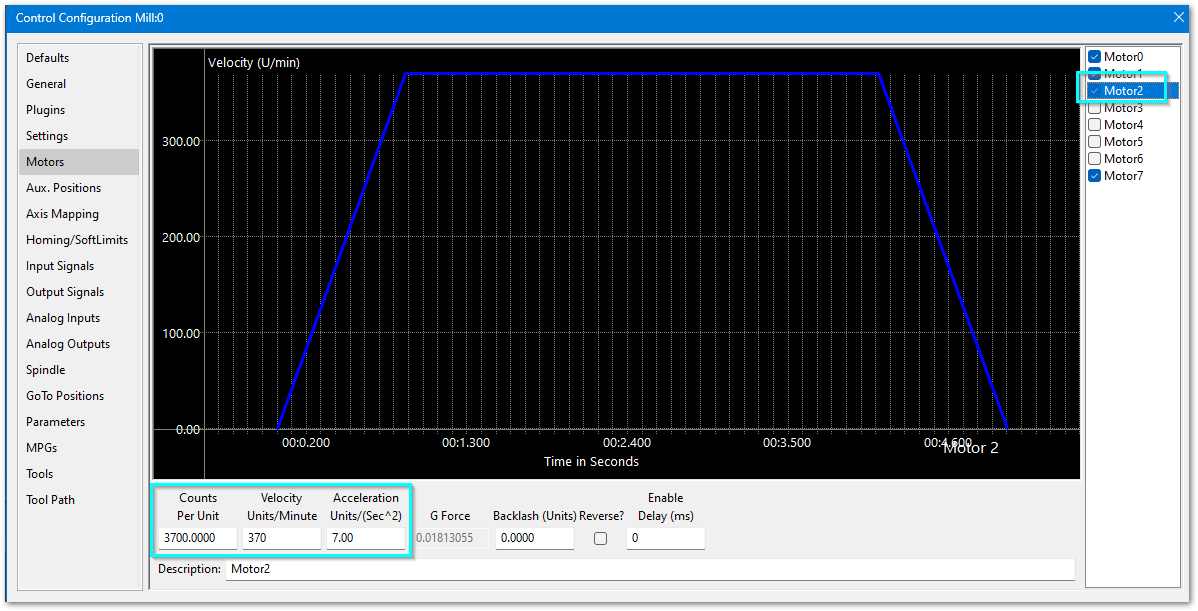Enable the Motor3 checkbox
Viewport: 1198px width, 611px height.
tap(1094, 108)
